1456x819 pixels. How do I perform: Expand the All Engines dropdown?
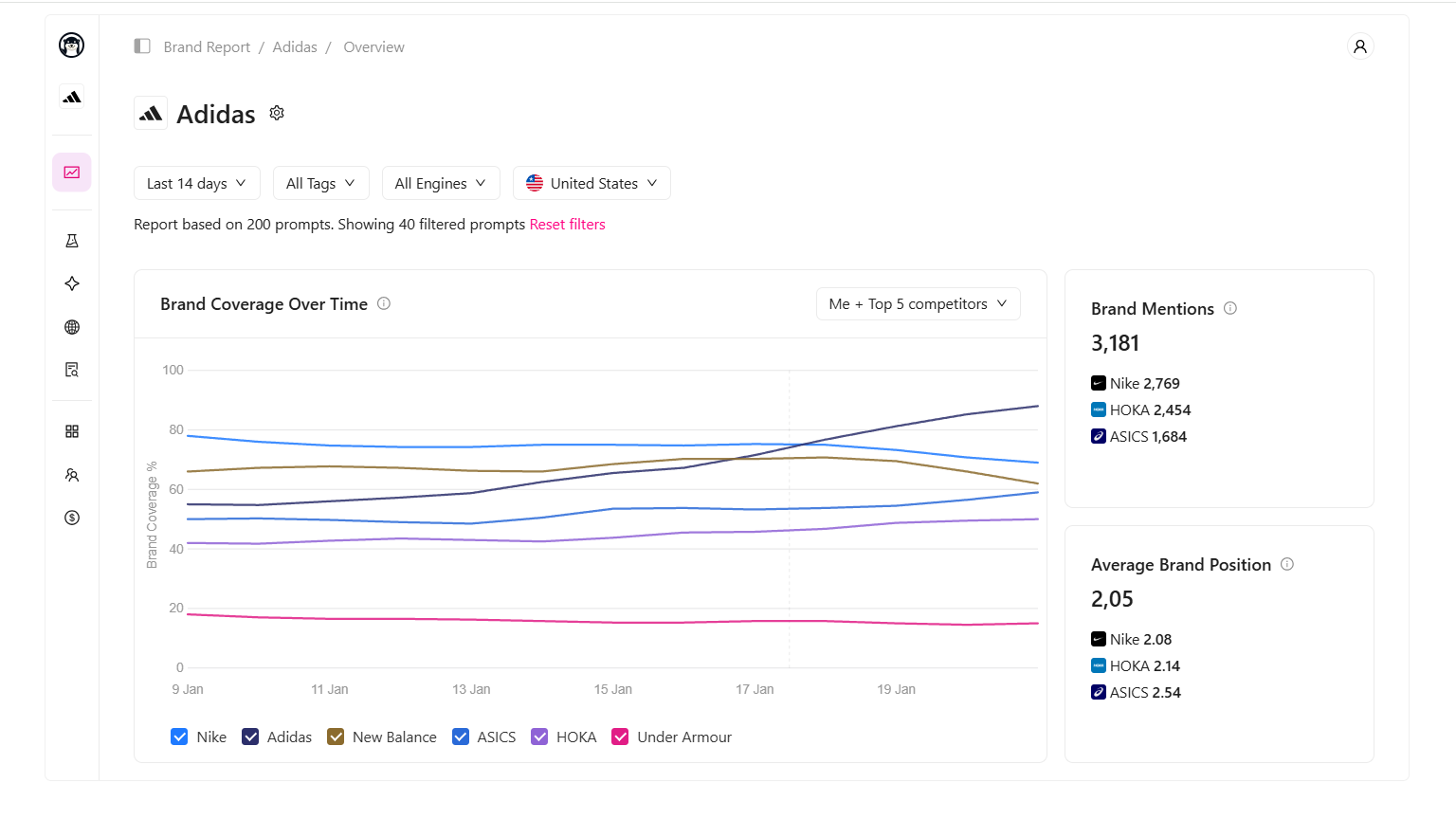coord(441,183)
